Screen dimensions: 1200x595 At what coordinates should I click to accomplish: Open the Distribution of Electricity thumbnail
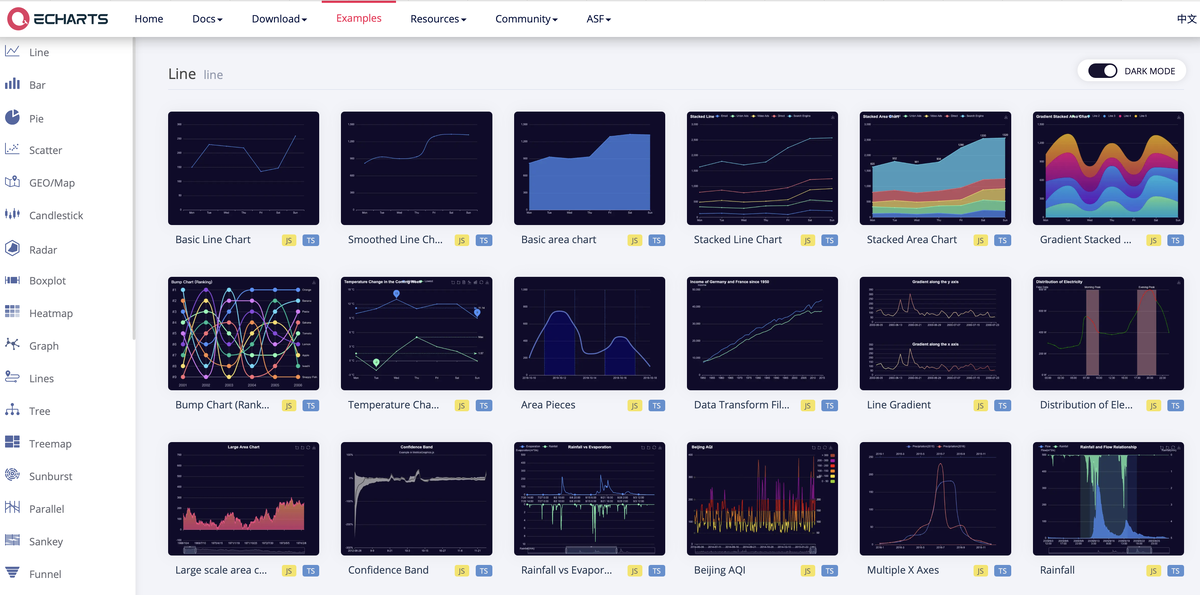1108,333
